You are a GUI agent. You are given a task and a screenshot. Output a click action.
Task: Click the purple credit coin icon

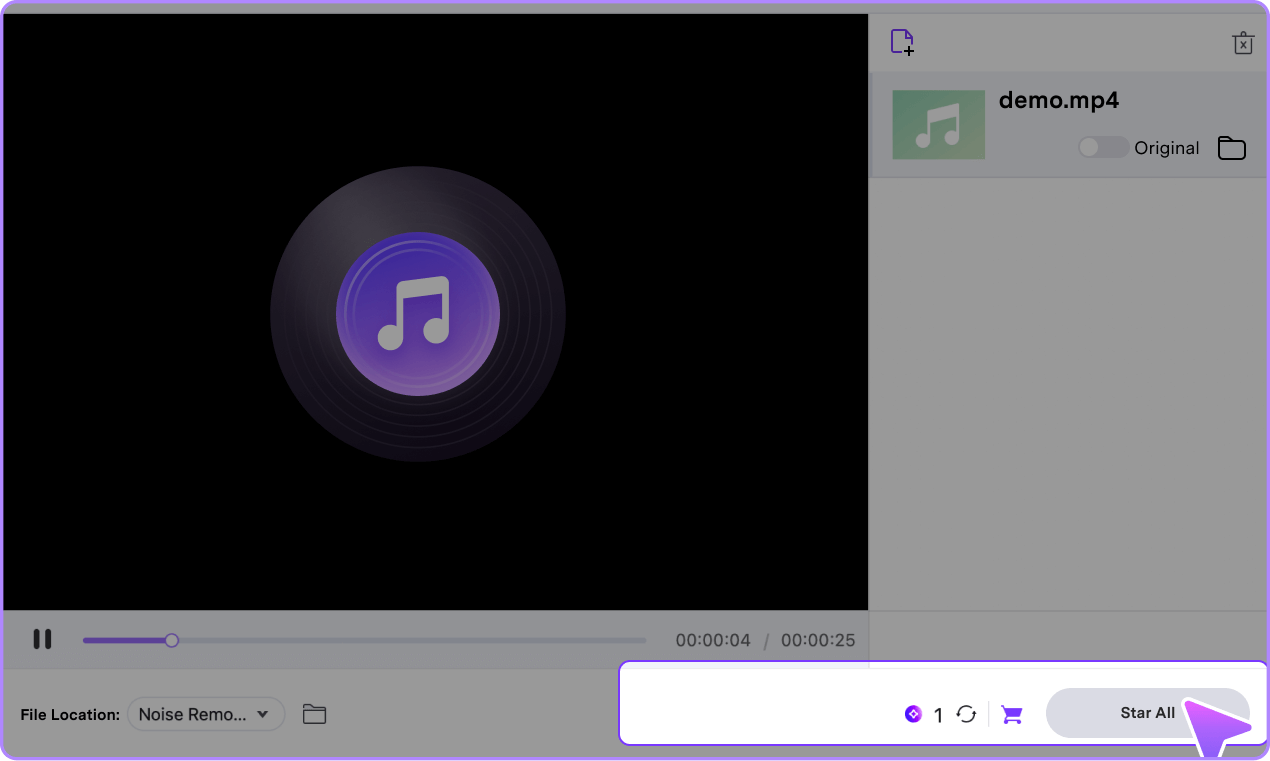(913, 714)
